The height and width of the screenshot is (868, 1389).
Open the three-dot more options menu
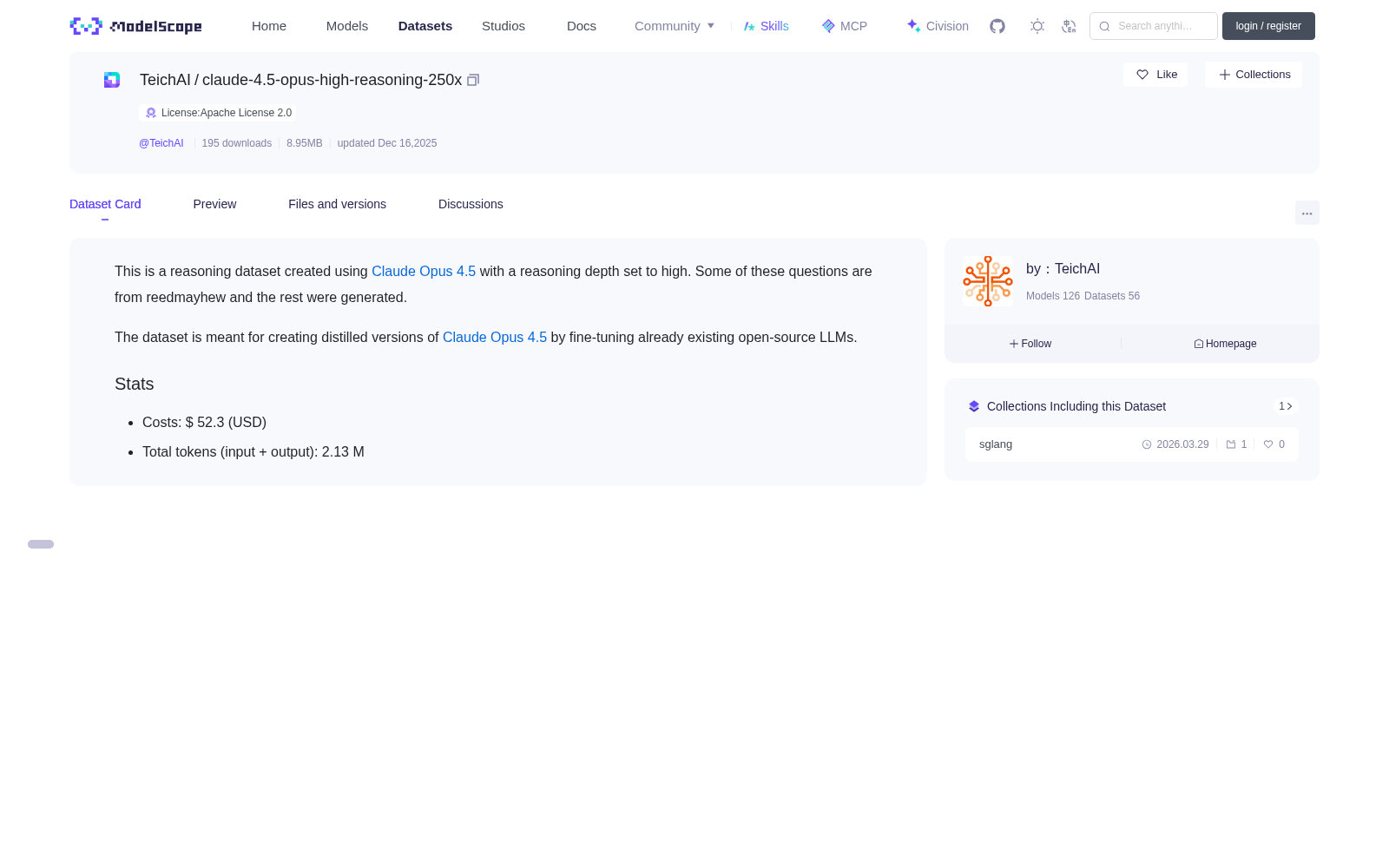1307,213
